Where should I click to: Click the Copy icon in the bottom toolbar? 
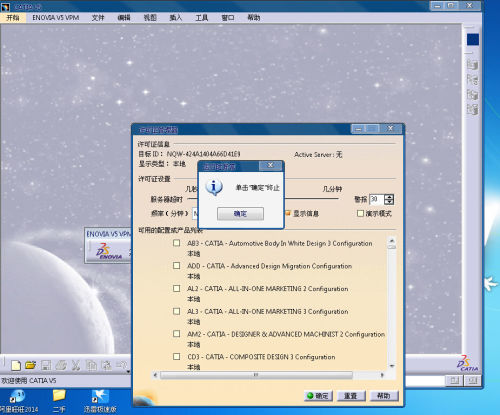[x=91, y=365]
